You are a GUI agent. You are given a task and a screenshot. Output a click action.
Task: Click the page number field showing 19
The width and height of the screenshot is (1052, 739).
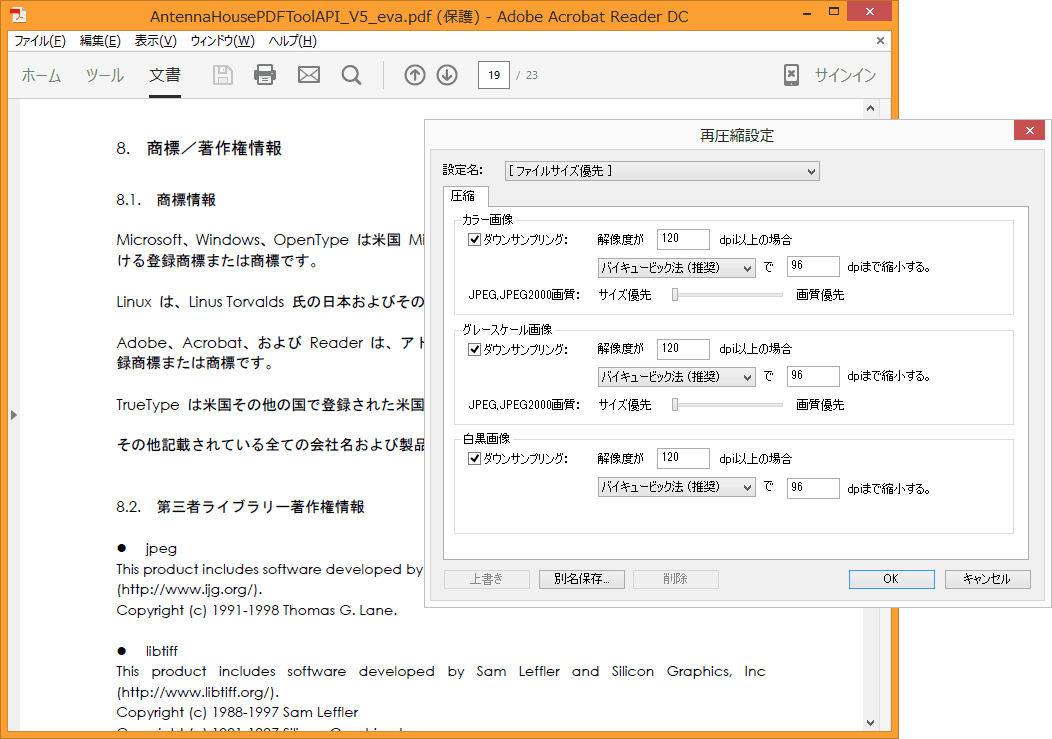coord(494,75)
